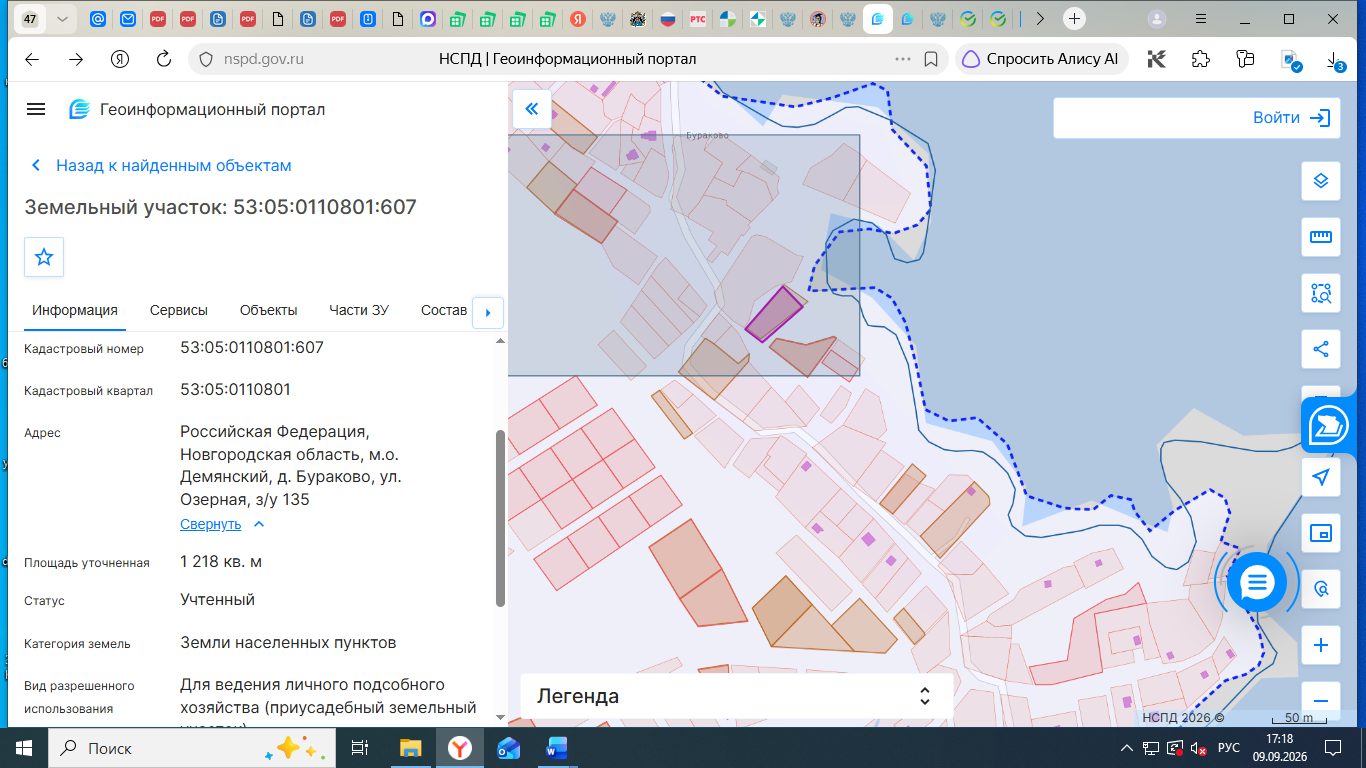The image size is (1366, 768).
Task: Zoom out with the minus button
Action: 1320,700
